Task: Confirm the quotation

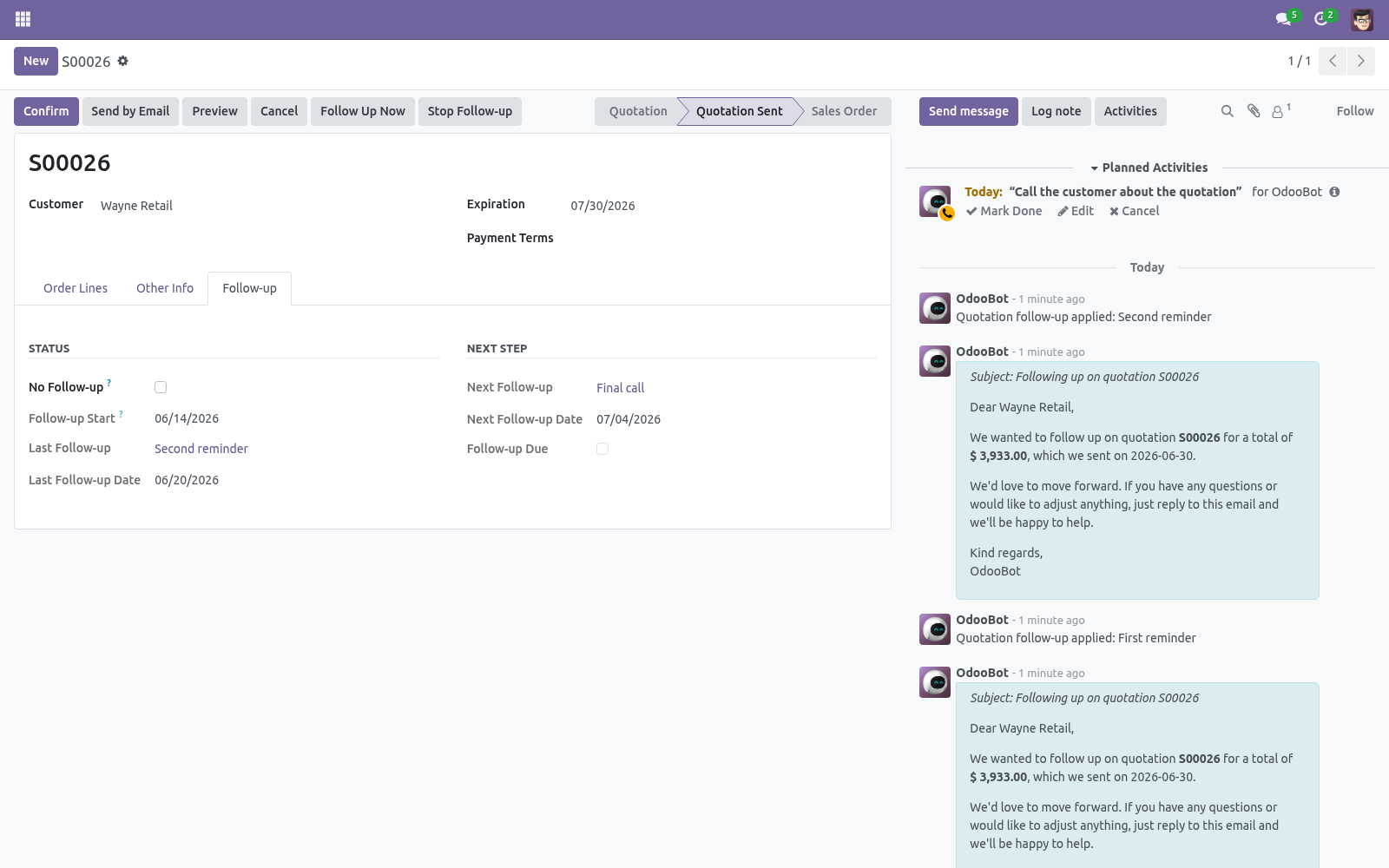Action: 46,111
